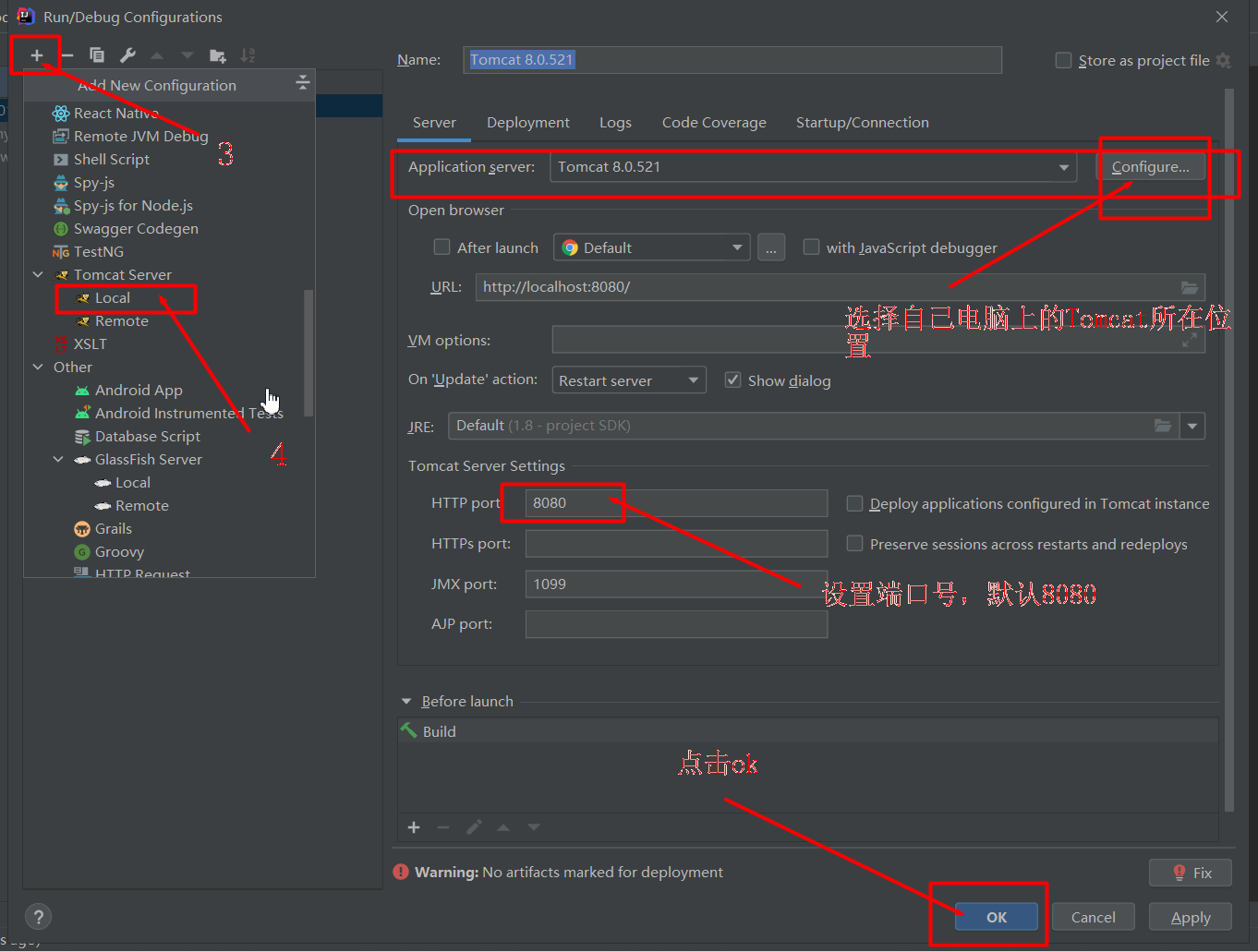Close the Run/Debug Configurations dialog
This screenshot has height=952, width=1258.
pyautogui.click(x=1222, y=17)
